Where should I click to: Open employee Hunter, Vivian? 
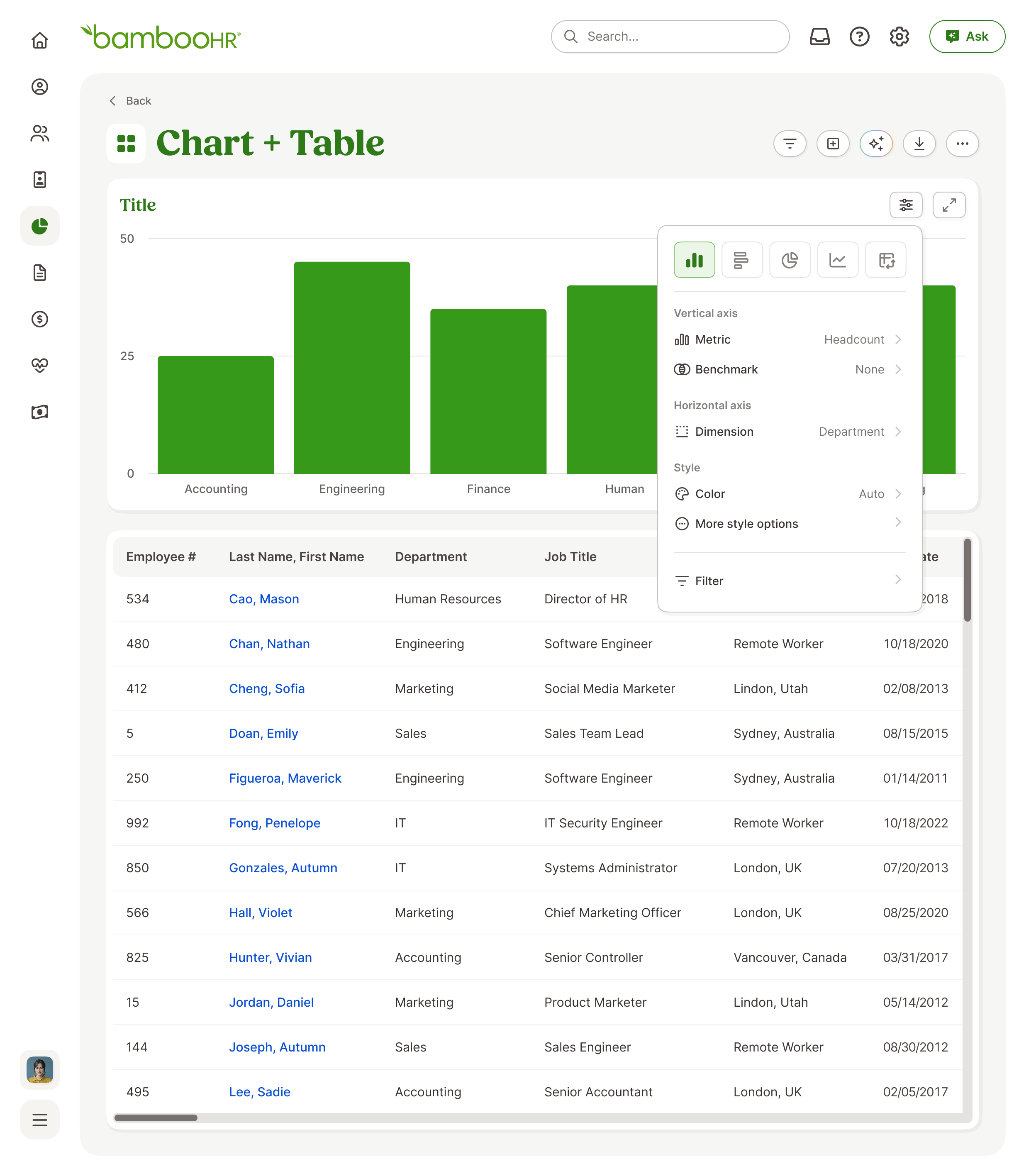pos(270,958)
